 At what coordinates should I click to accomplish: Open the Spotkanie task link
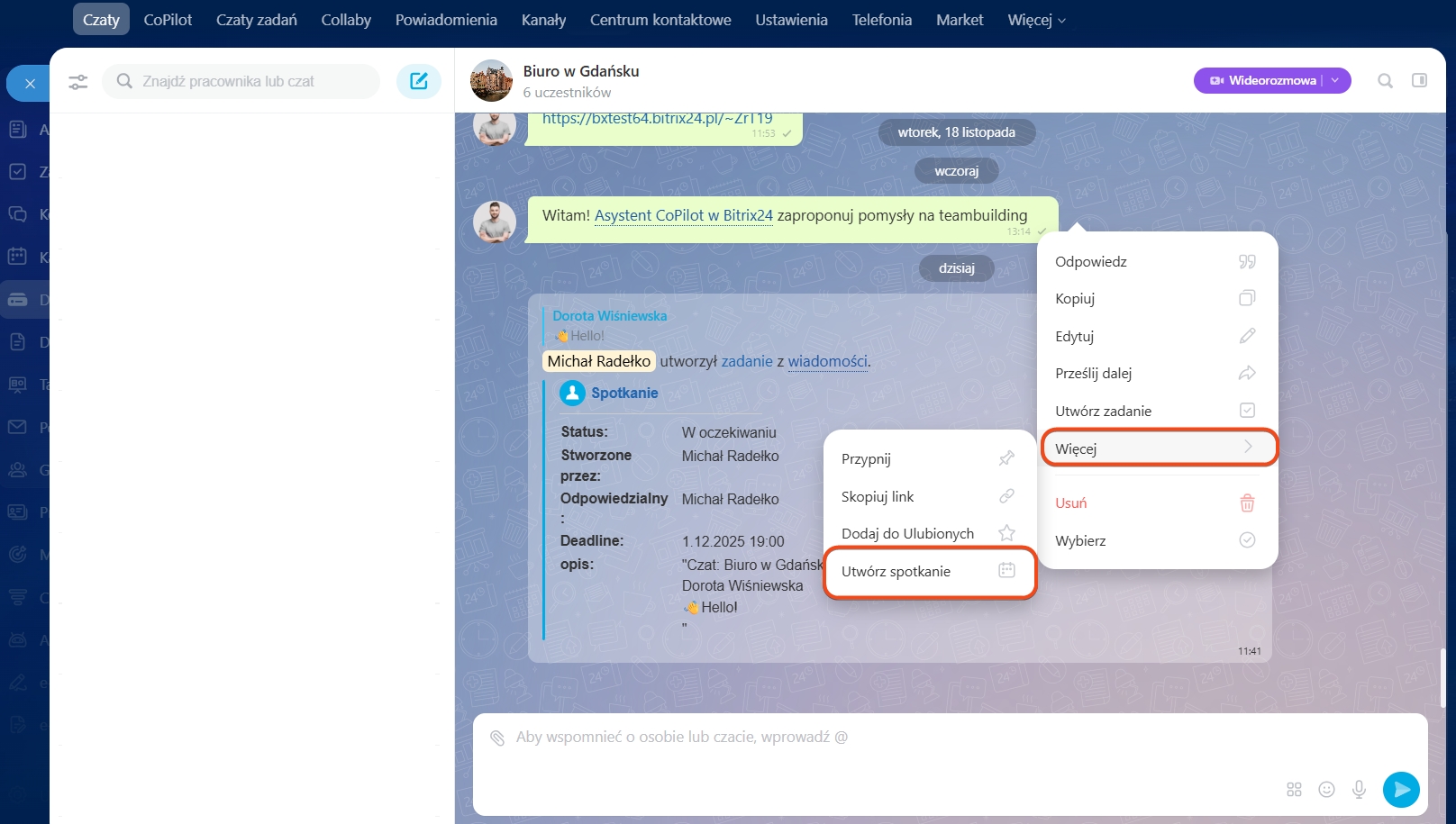(624, 393)
